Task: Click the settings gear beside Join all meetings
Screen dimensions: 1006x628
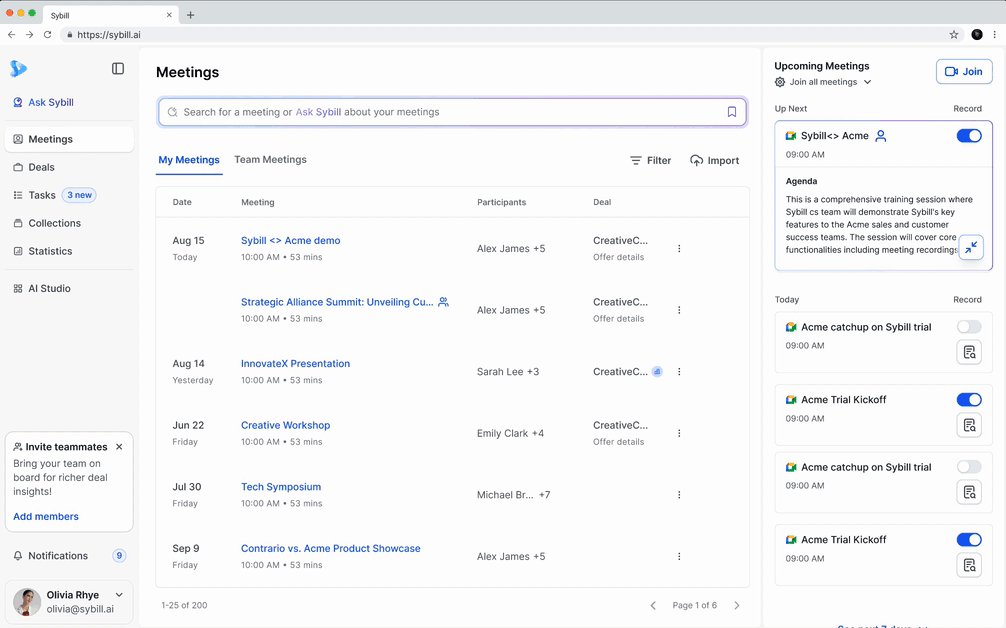Action: click(780, 82)
